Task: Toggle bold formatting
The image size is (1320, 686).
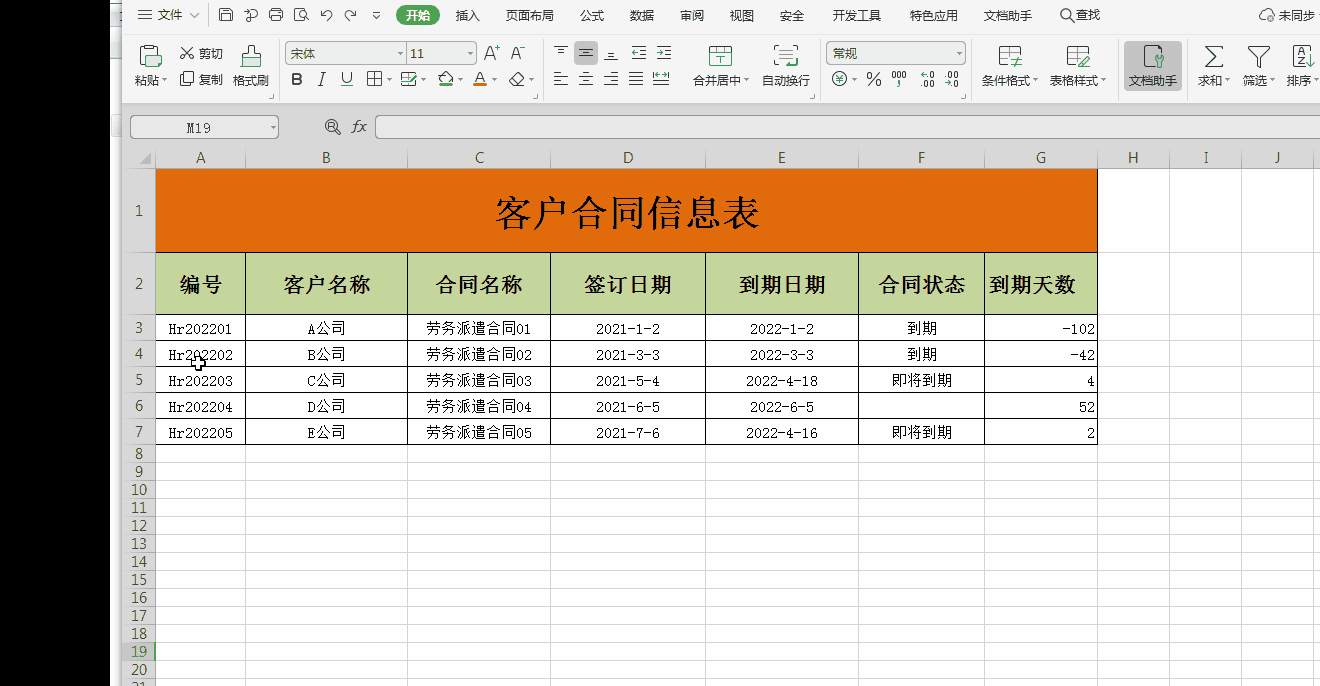Action: pyautogui.click(x=297, y=79)
